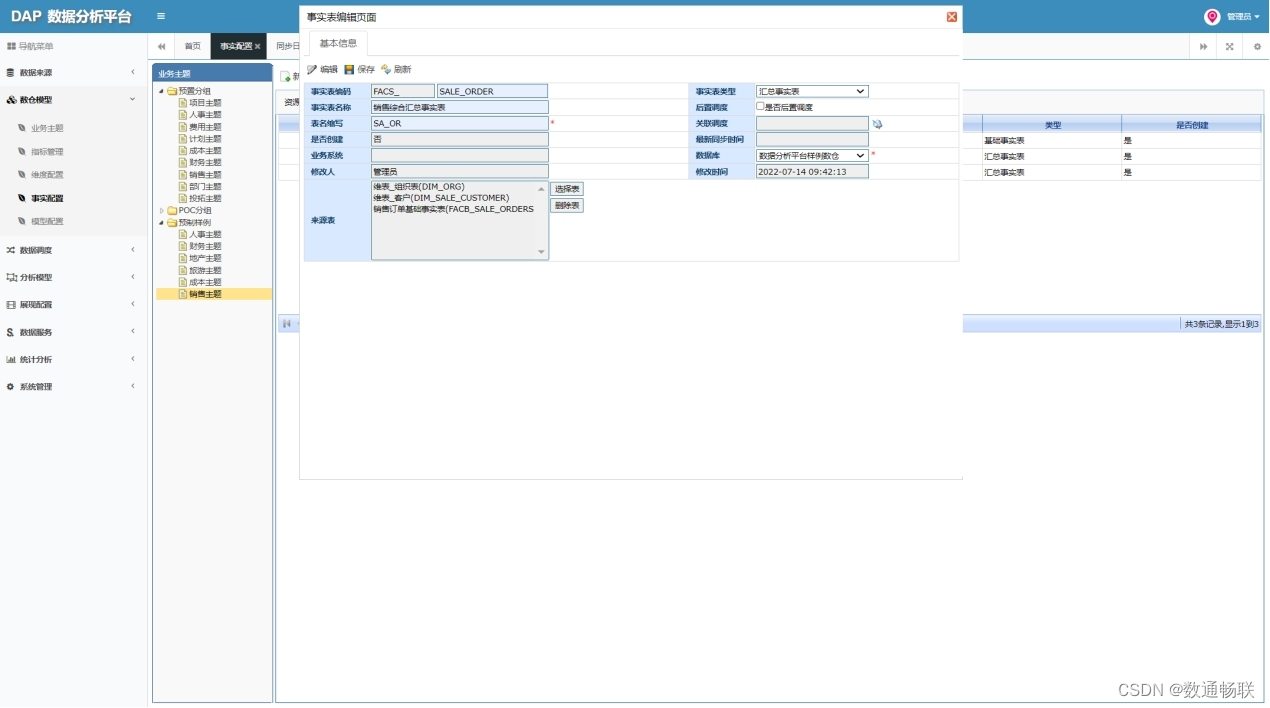Click the 选择表 button

566,188
